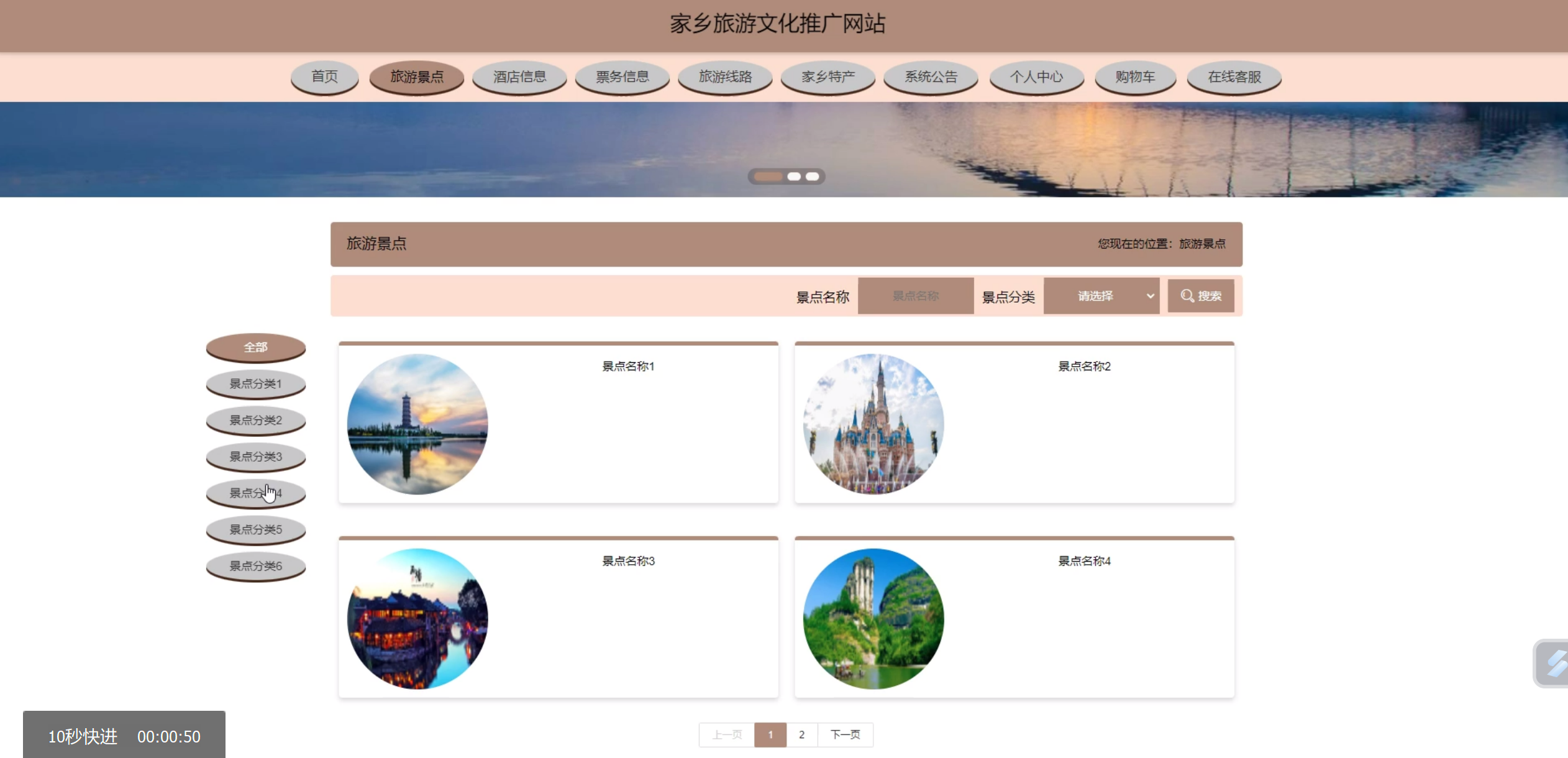1568x758 pixels.
Task: Click the search button with magnifier icon
Action: tap(1200, 296)
